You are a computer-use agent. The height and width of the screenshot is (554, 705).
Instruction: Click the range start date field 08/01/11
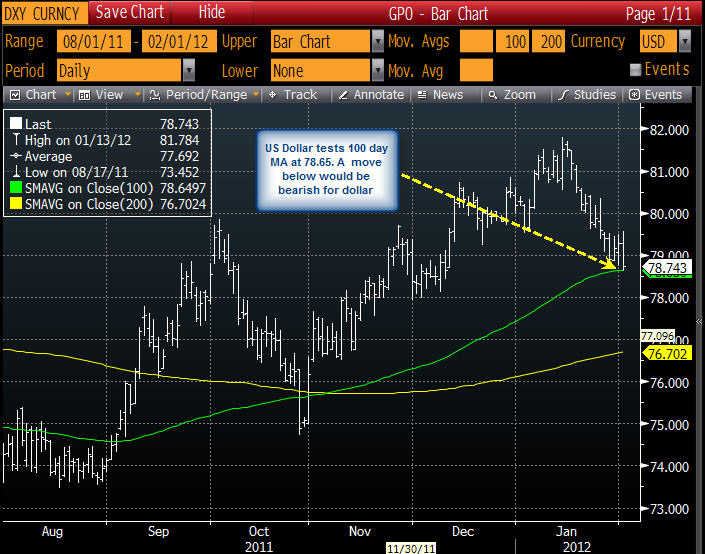pos(94,42)
